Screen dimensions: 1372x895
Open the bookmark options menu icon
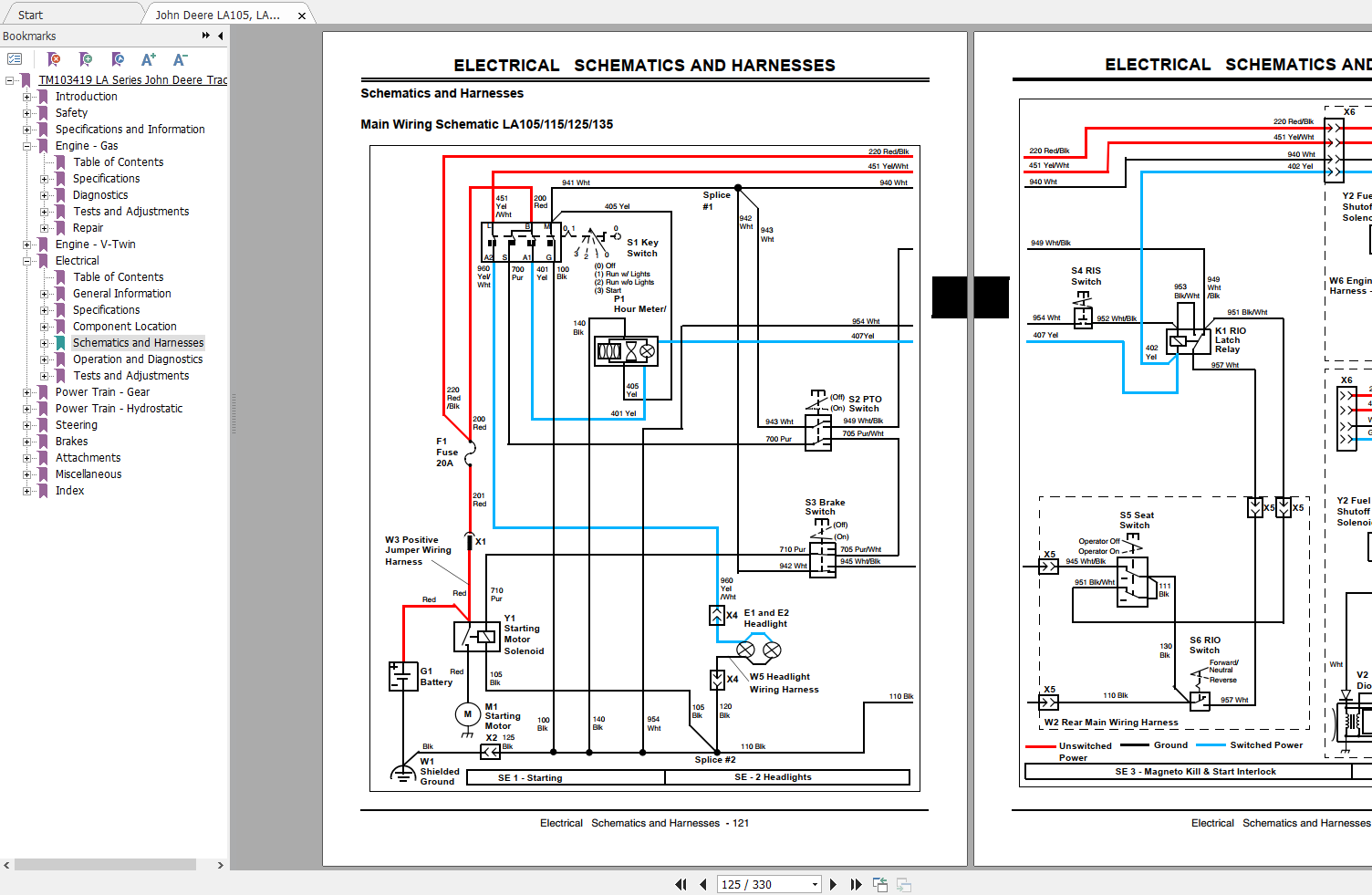[x=15, y=59]
